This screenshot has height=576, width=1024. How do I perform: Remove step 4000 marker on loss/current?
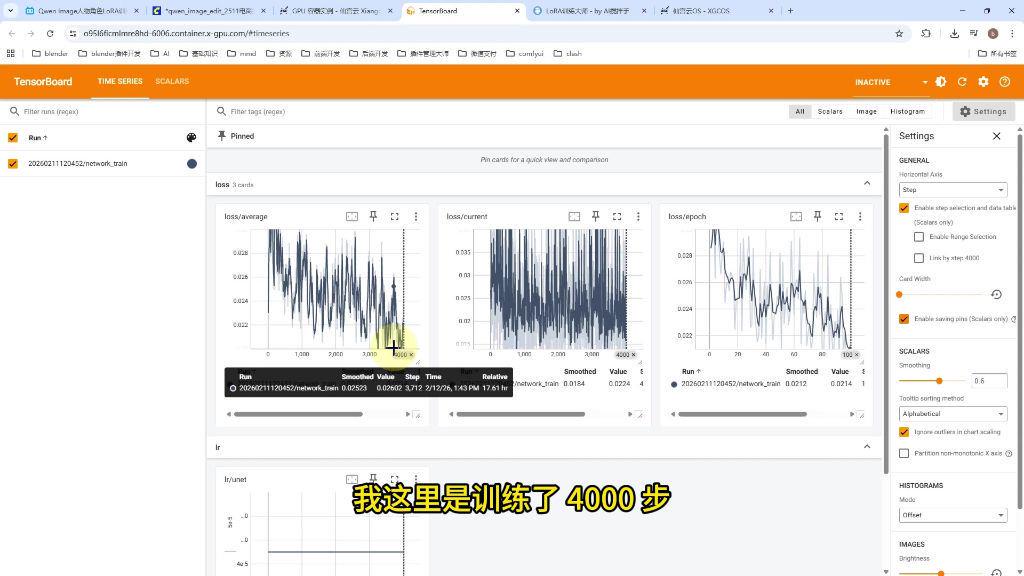click(x=633, y=355)
